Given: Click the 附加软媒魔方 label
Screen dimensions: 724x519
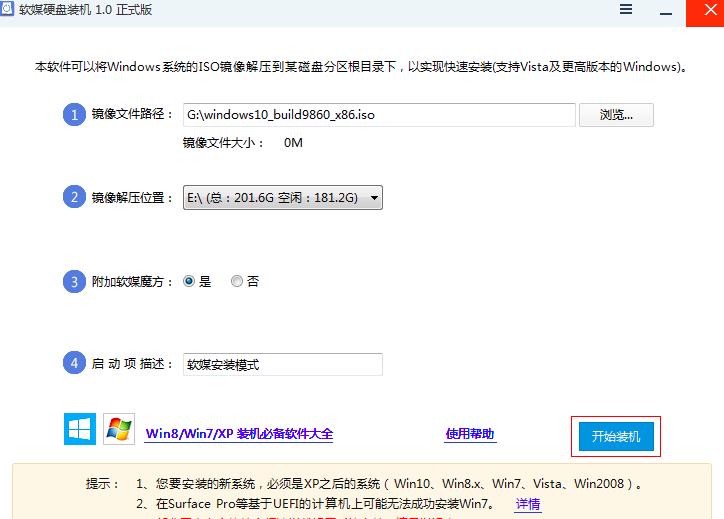Looking at the screenshot, I should point(132,282).
